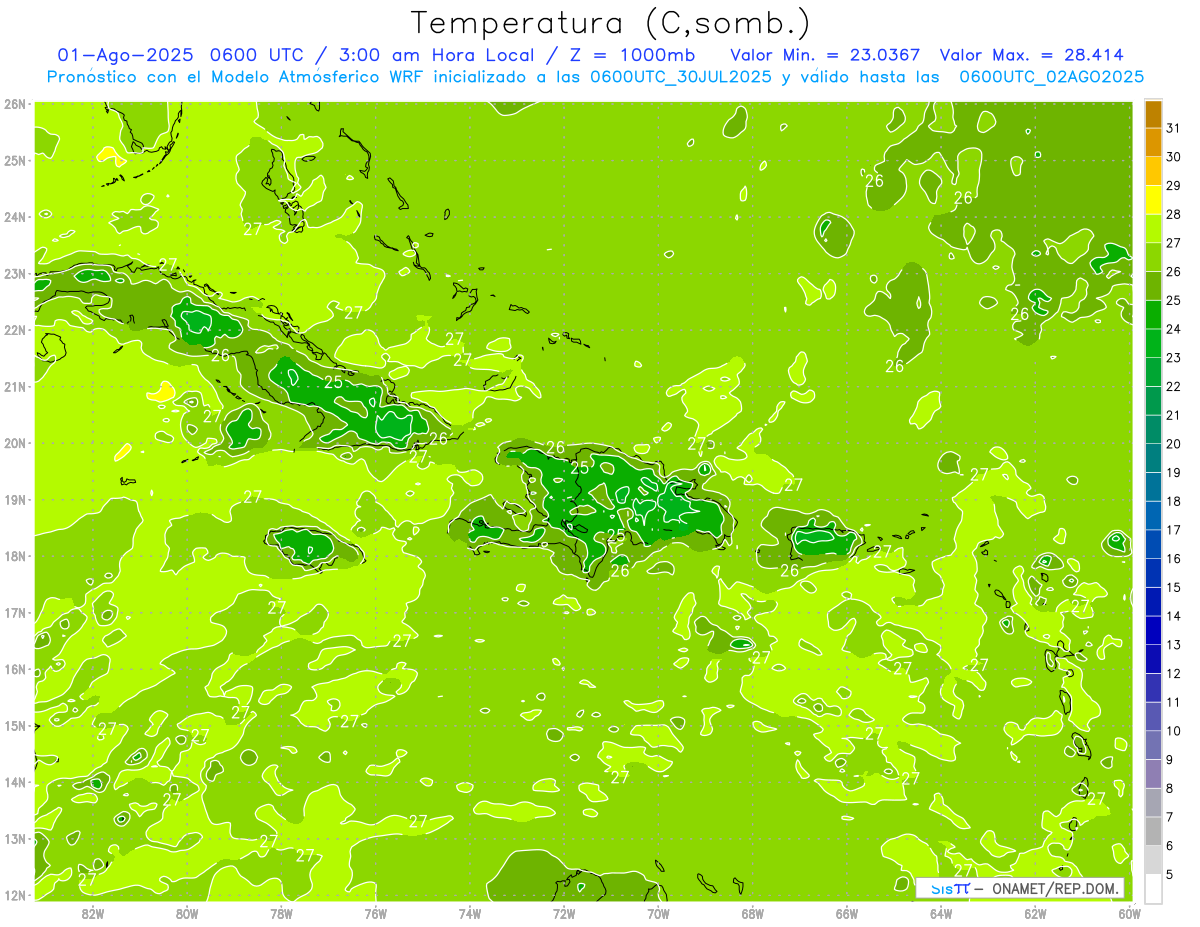Click the blue swatch between 14 and 15

click(x=1153, y=602)
